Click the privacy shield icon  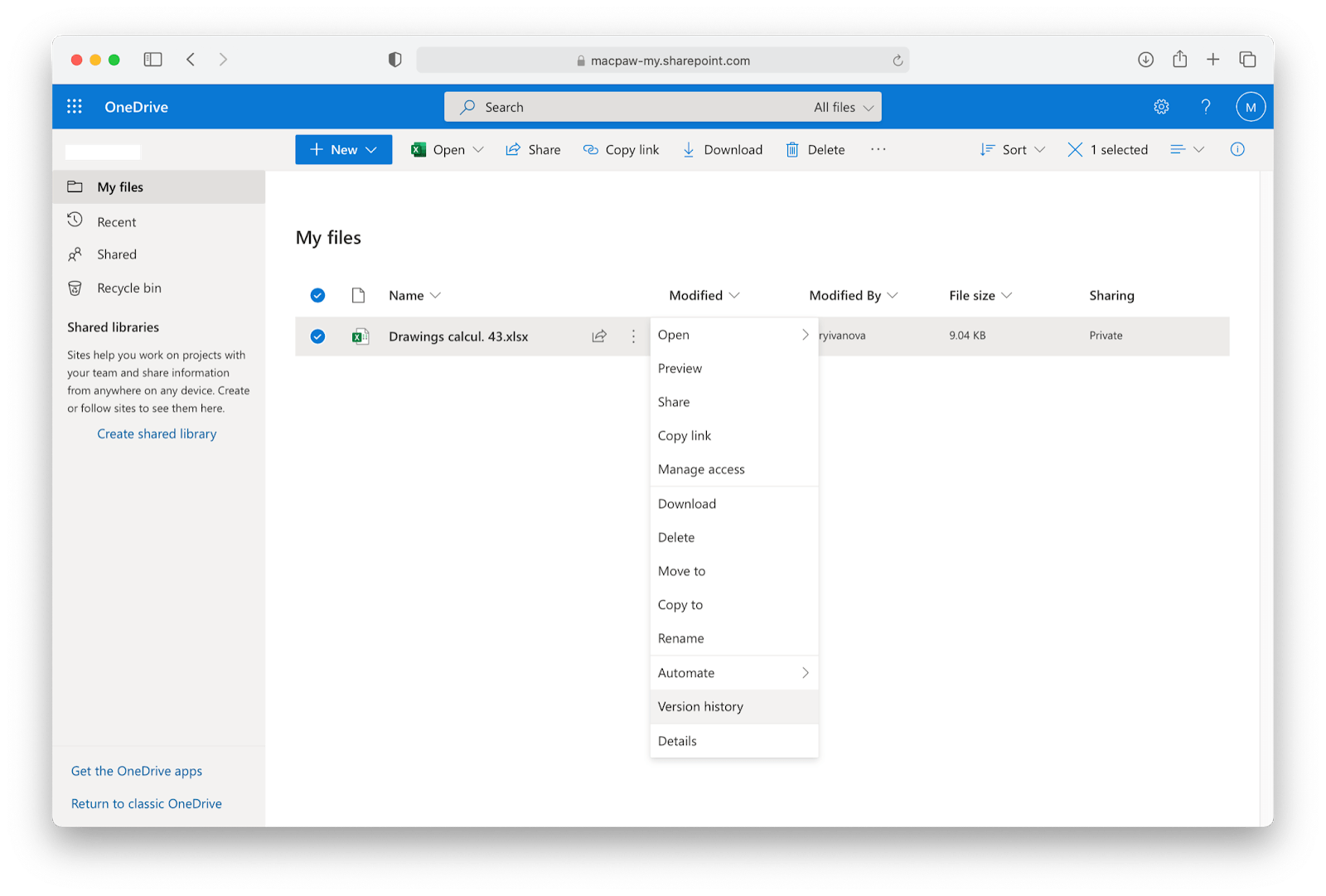(x=395, y=59)
